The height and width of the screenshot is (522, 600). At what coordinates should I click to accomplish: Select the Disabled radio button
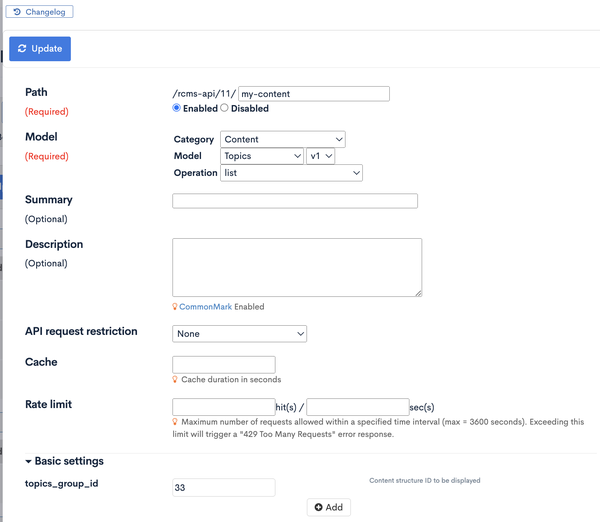click(224, 108)
